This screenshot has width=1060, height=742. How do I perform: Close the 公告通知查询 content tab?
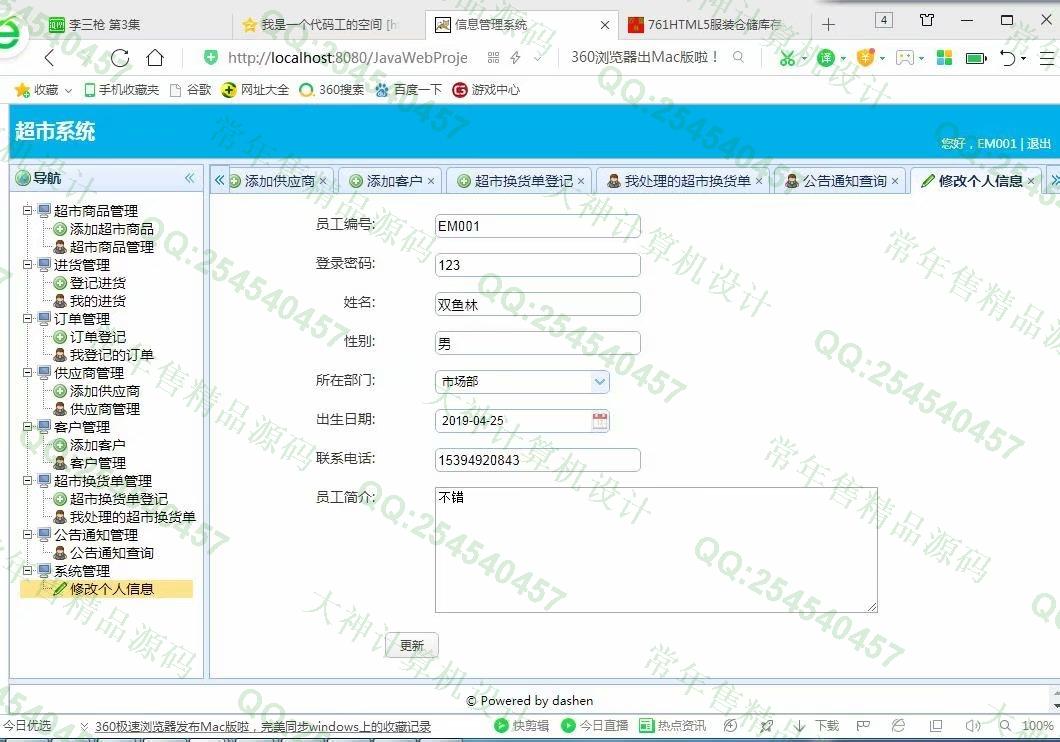click(894, 181)
